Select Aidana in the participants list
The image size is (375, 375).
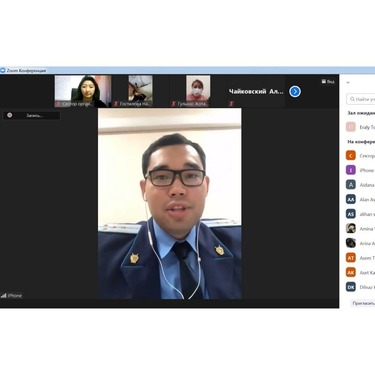click(x=360, y=185)
